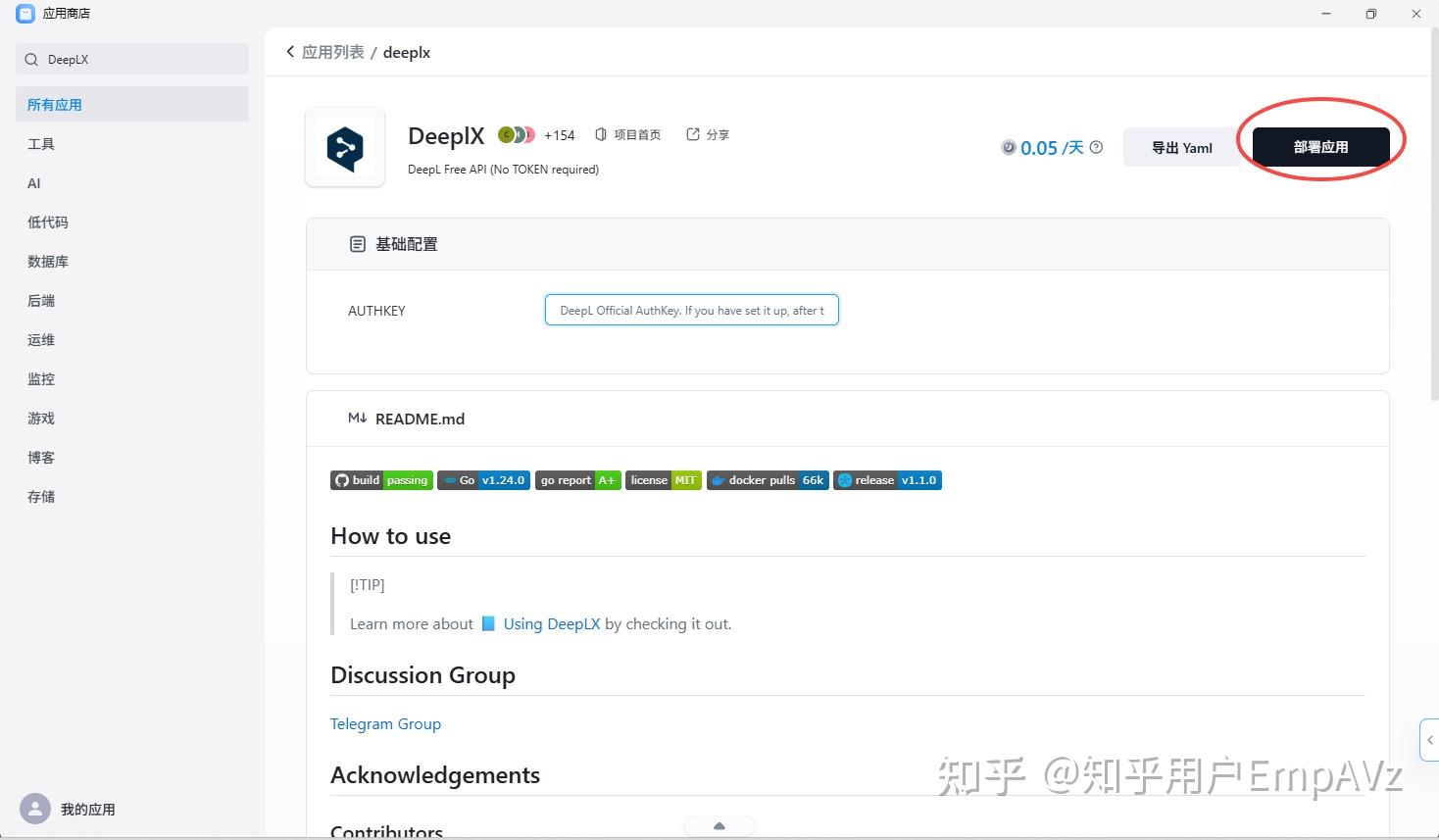Expand the right edge side panel arrow
Image resolution: width=1439 pixels, height=840 pixels.
coord(1430,740)
